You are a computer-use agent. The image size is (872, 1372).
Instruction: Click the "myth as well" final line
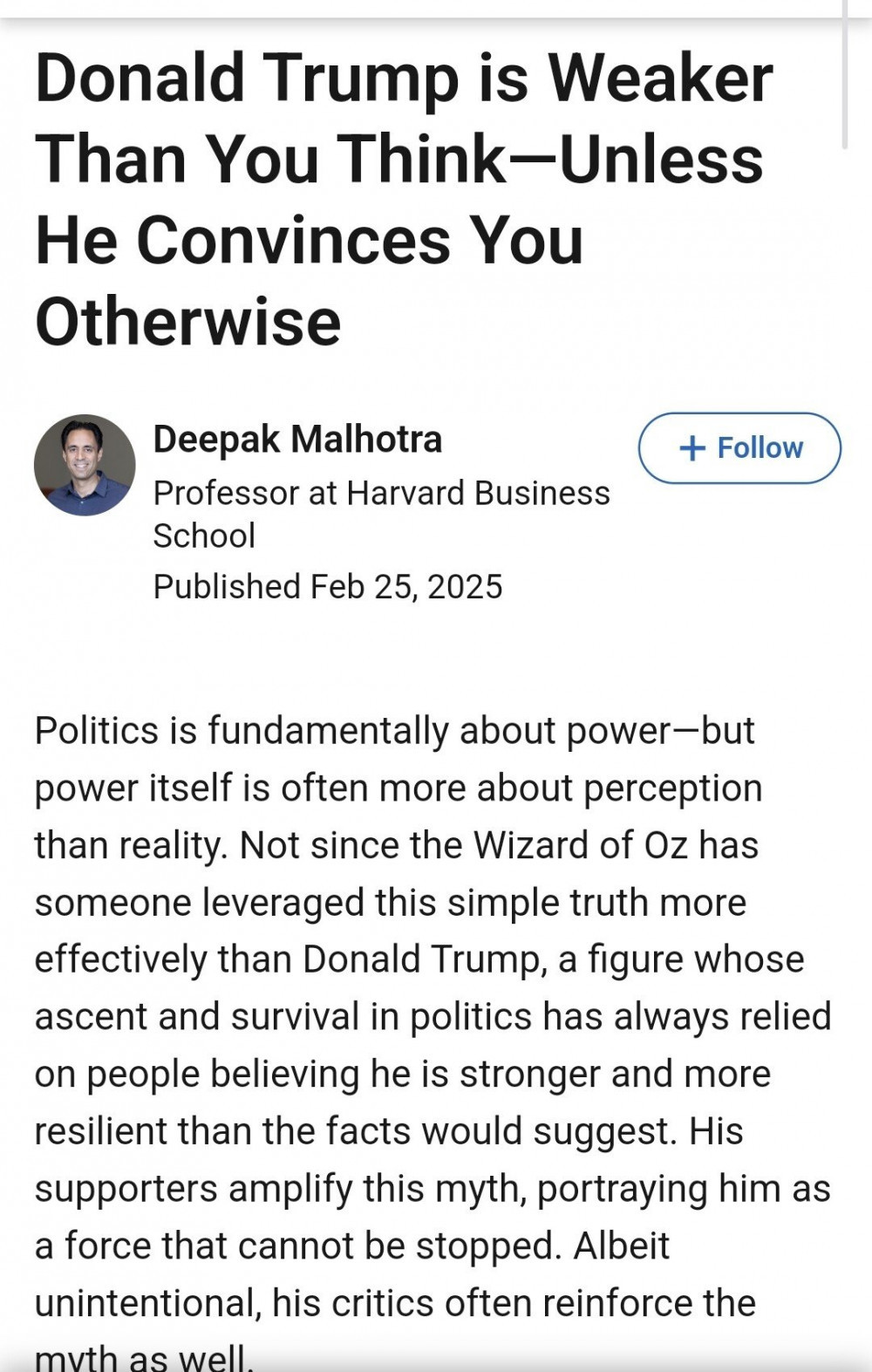143,1357
